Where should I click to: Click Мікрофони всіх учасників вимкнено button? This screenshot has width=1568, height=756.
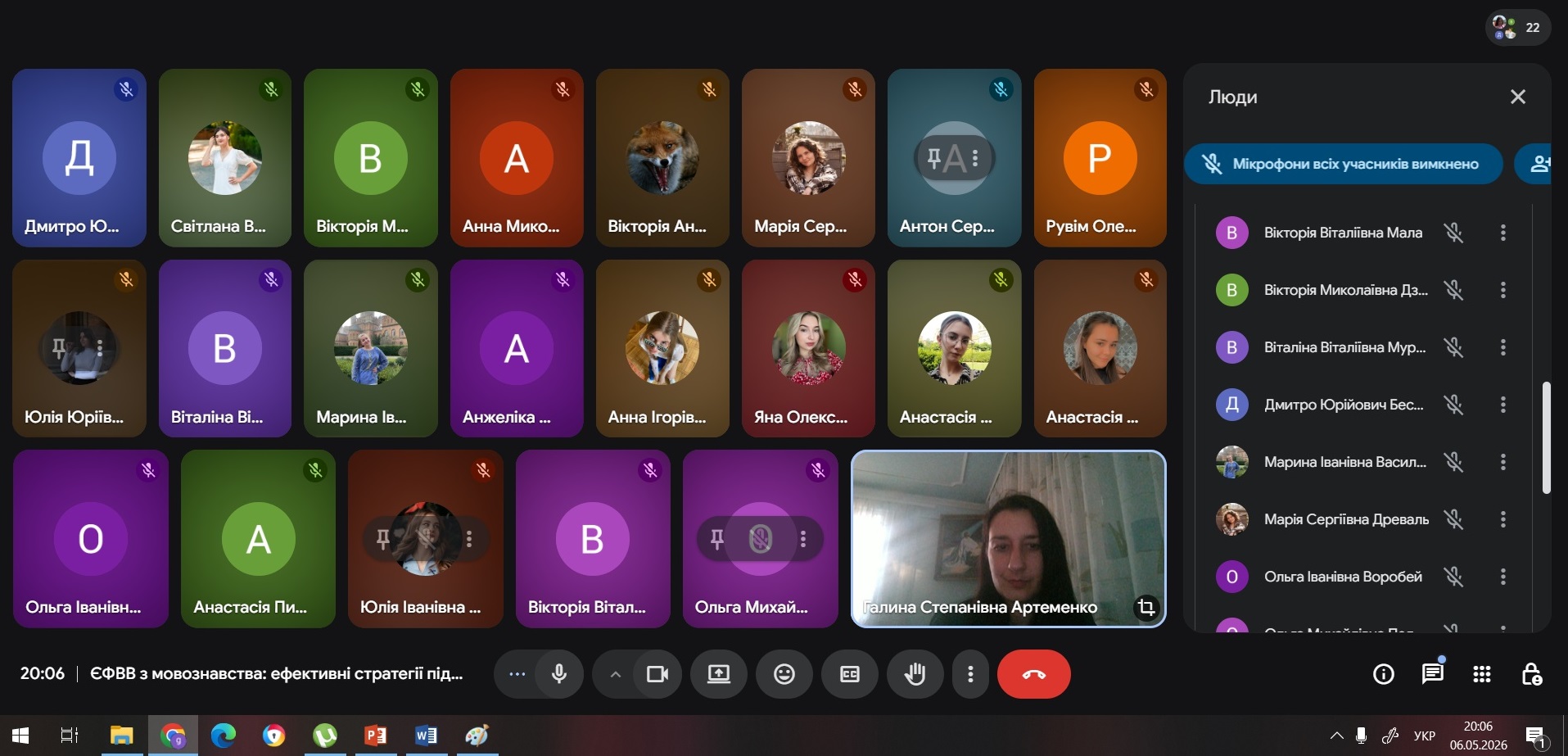(x=1344, y=164)
